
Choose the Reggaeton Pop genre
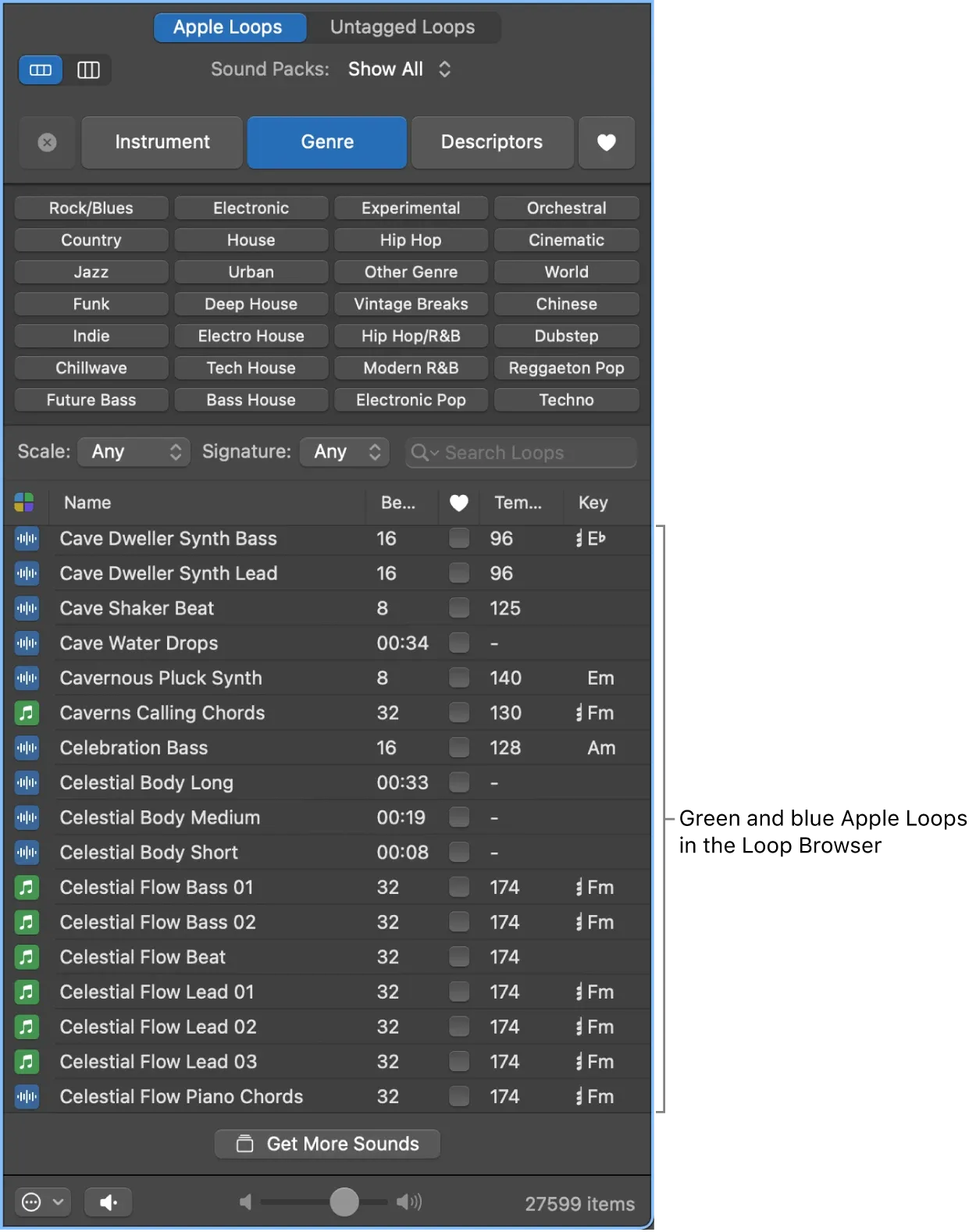click(566, 369)
